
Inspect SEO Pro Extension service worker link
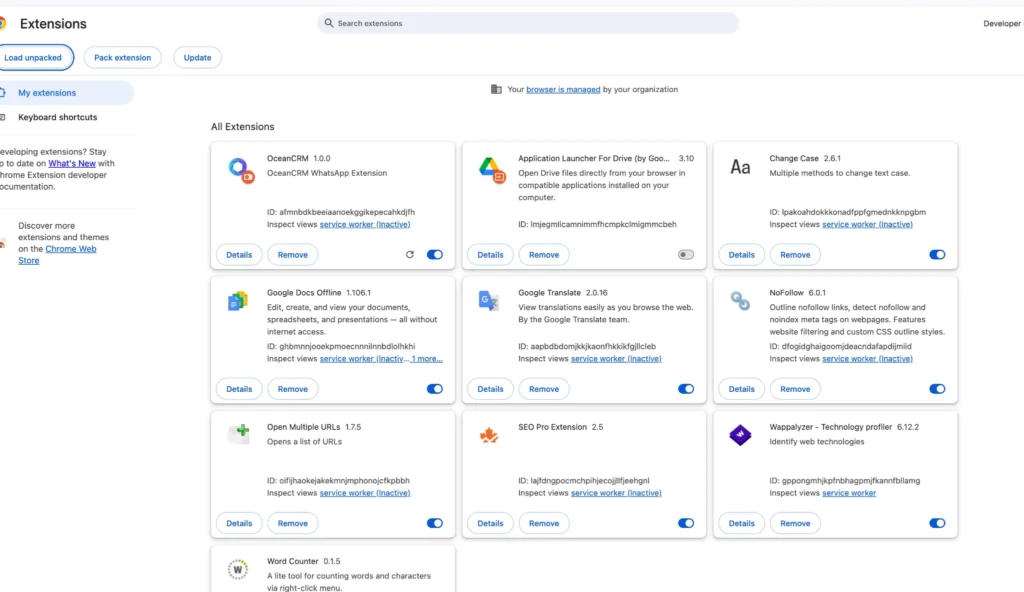(x=616, y=493)
